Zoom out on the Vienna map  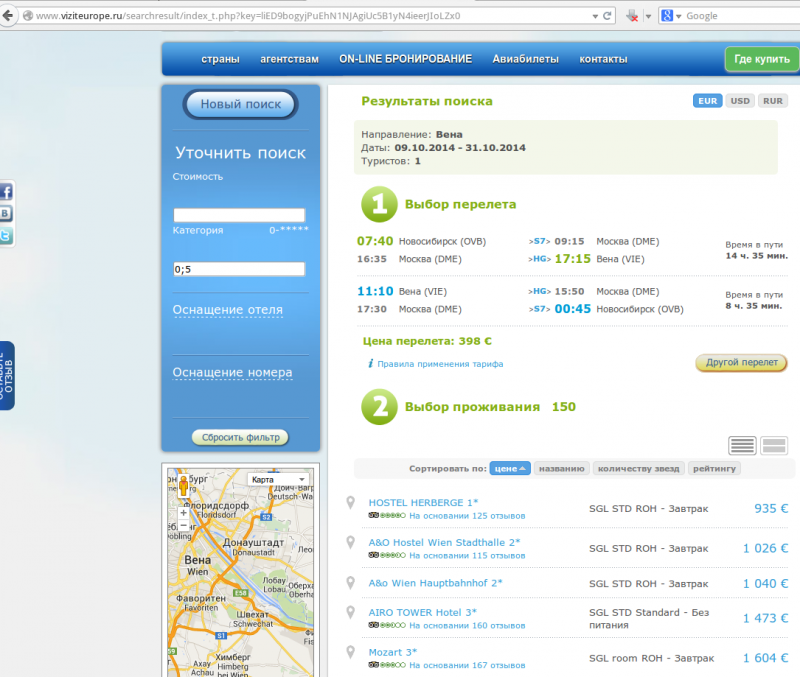pos(183,525)
